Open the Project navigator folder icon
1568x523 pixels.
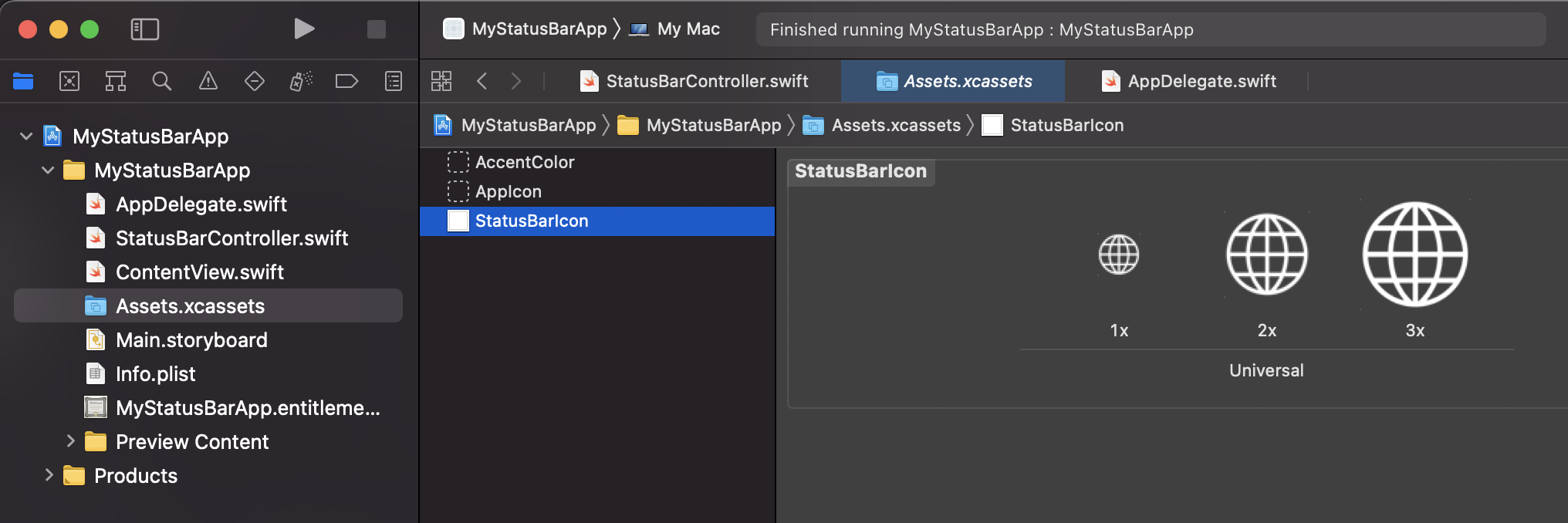[23, 81]
